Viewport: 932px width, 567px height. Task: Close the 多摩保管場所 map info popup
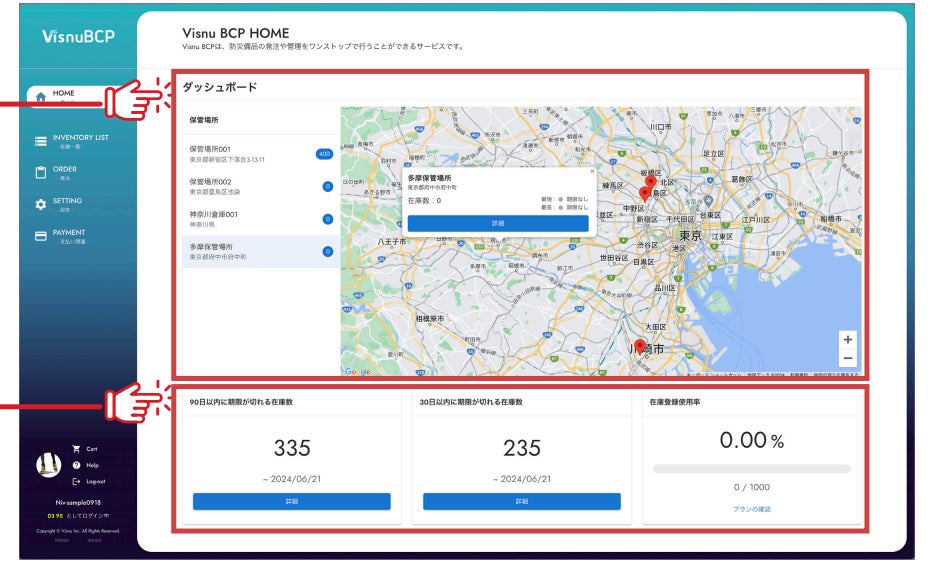(x=592, y=171)
